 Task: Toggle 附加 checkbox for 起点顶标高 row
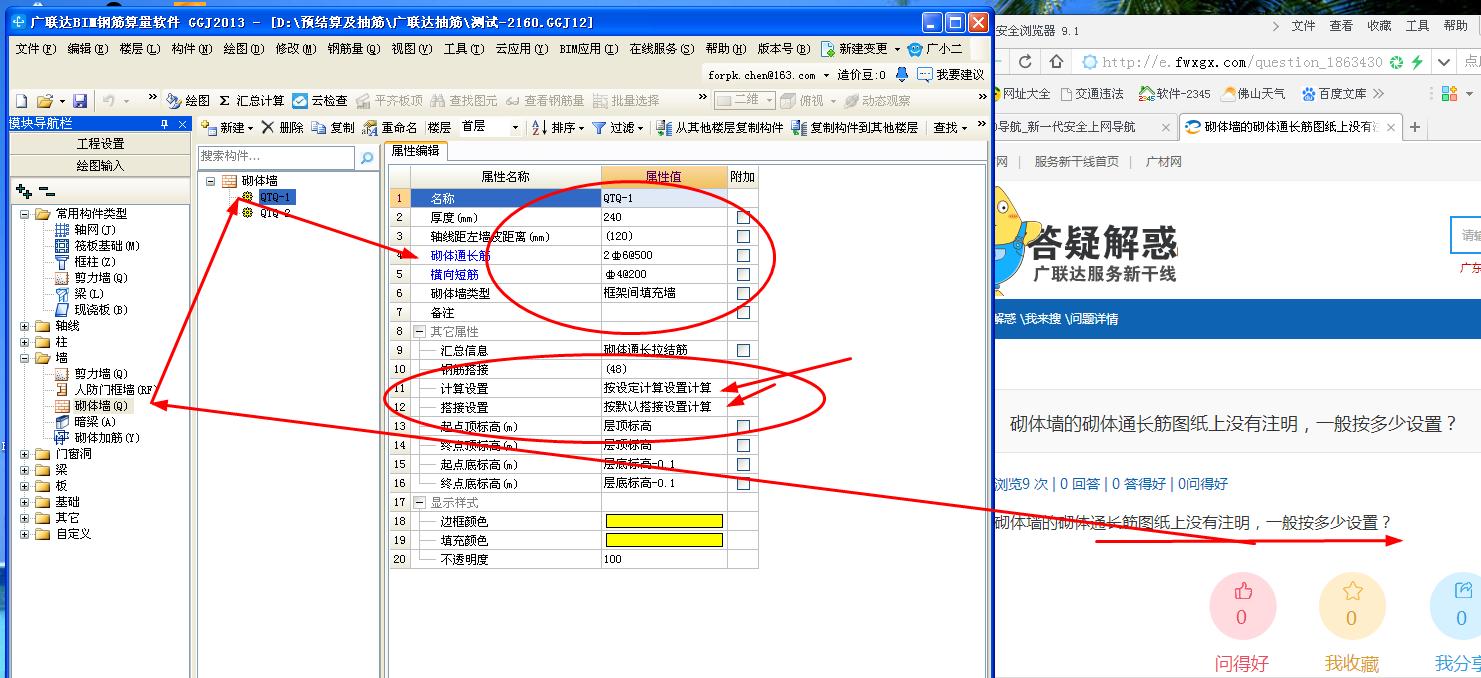click(x=743, y=426)
